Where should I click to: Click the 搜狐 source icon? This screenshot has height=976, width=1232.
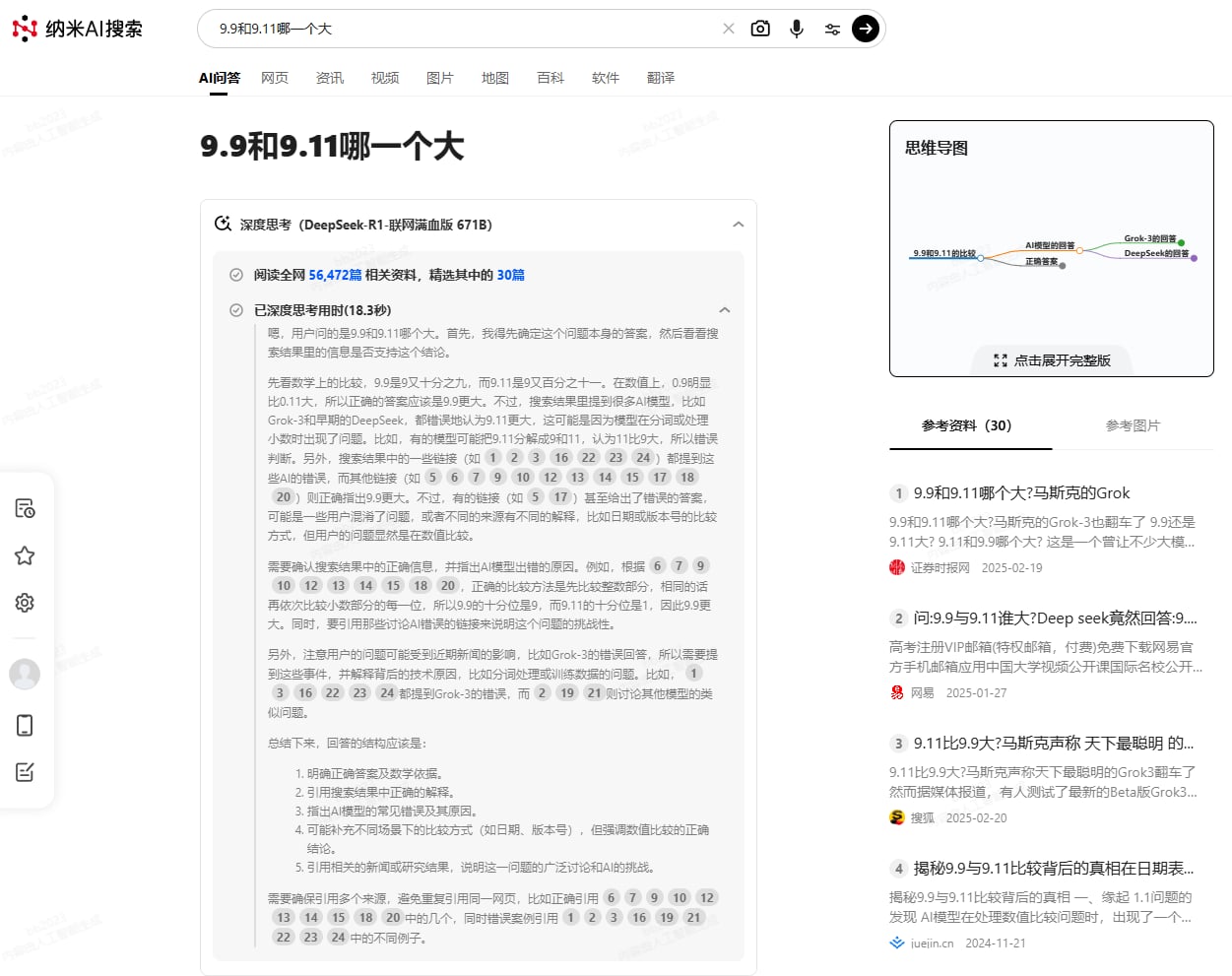pos(897,817)
